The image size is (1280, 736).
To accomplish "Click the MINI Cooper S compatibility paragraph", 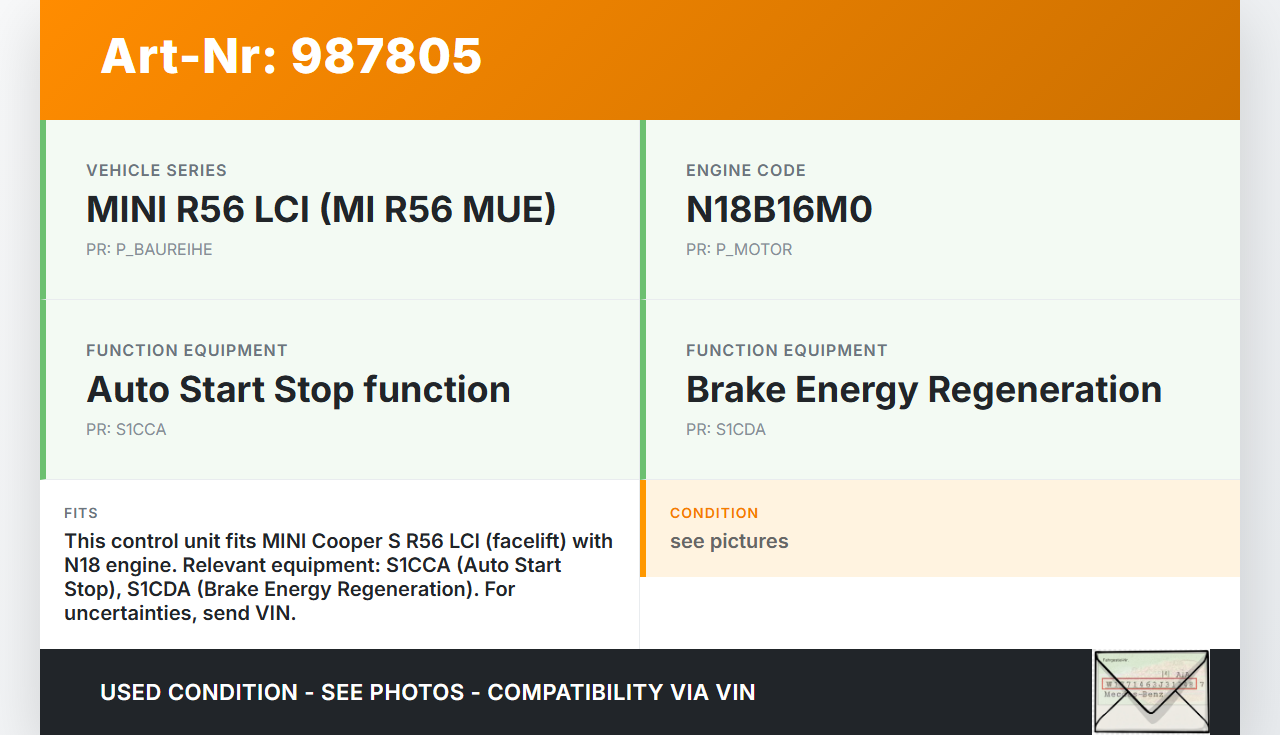I will [x=338, y=577].
